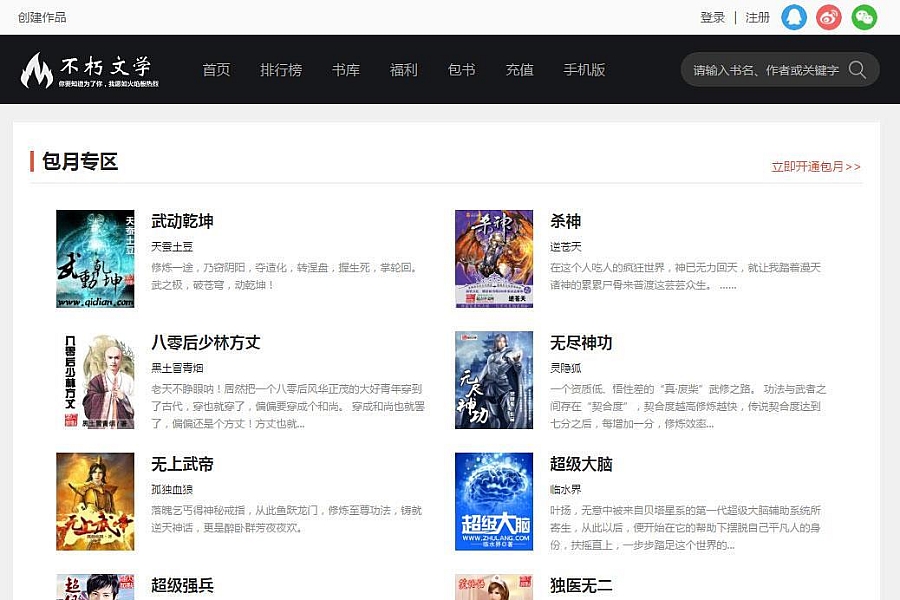Click the 创建作品 link

pos(42,18)
